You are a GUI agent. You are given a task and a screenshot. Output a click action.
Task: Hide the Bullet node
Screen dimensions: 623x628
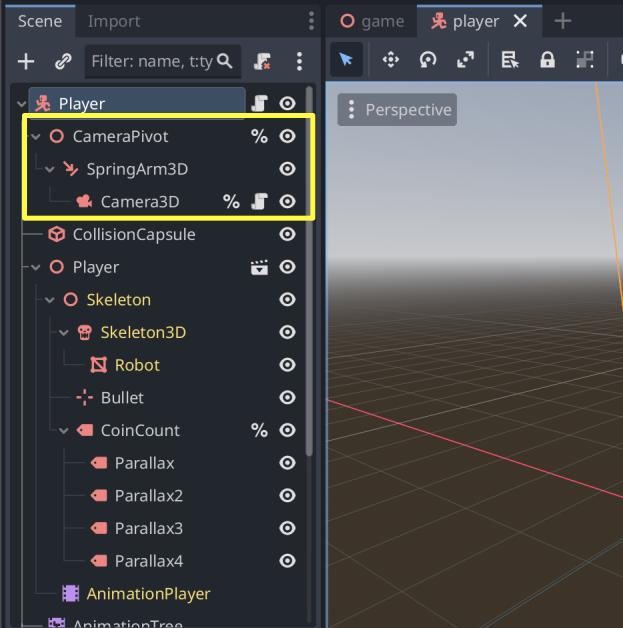point(288,398)
